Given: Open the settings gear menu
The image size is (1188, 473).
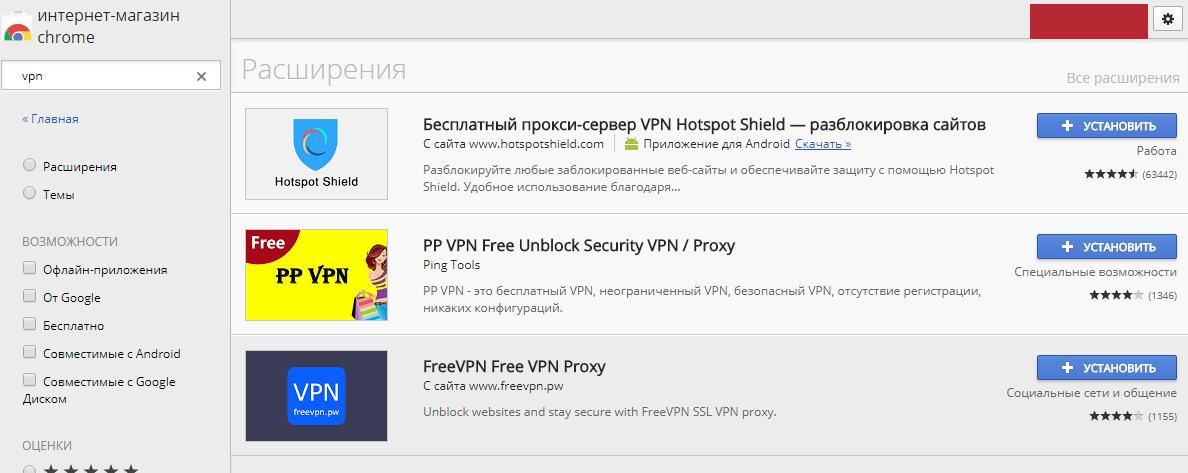Looking at the screenshot, I should click(1168, 20).
